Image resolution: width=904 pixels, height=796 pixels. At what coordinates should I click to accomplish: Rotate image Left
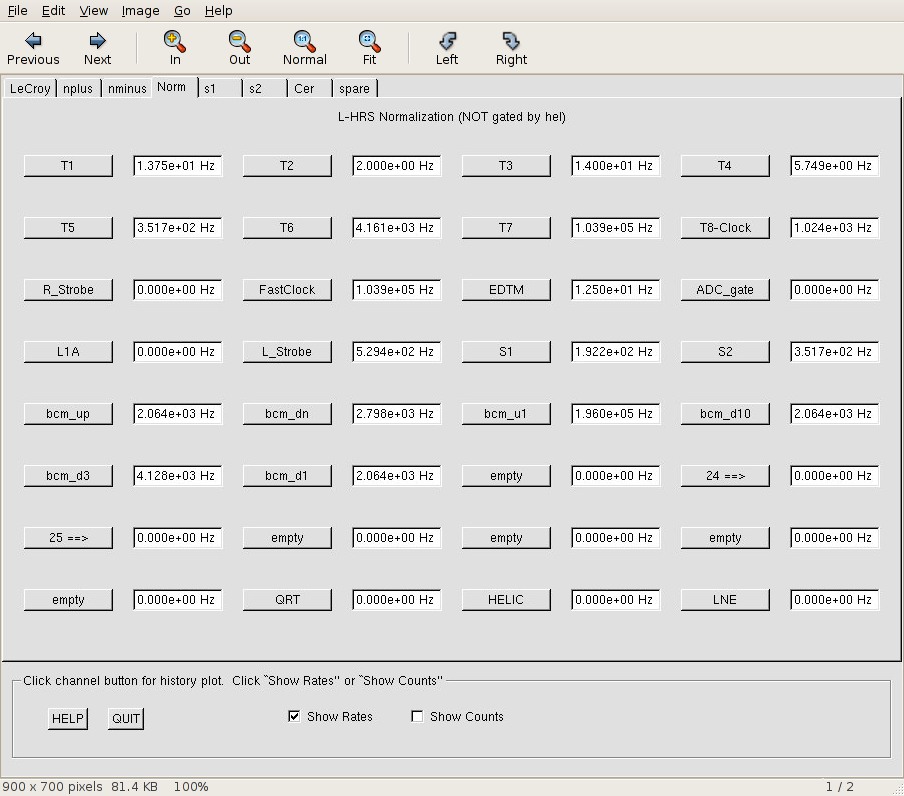447,48
